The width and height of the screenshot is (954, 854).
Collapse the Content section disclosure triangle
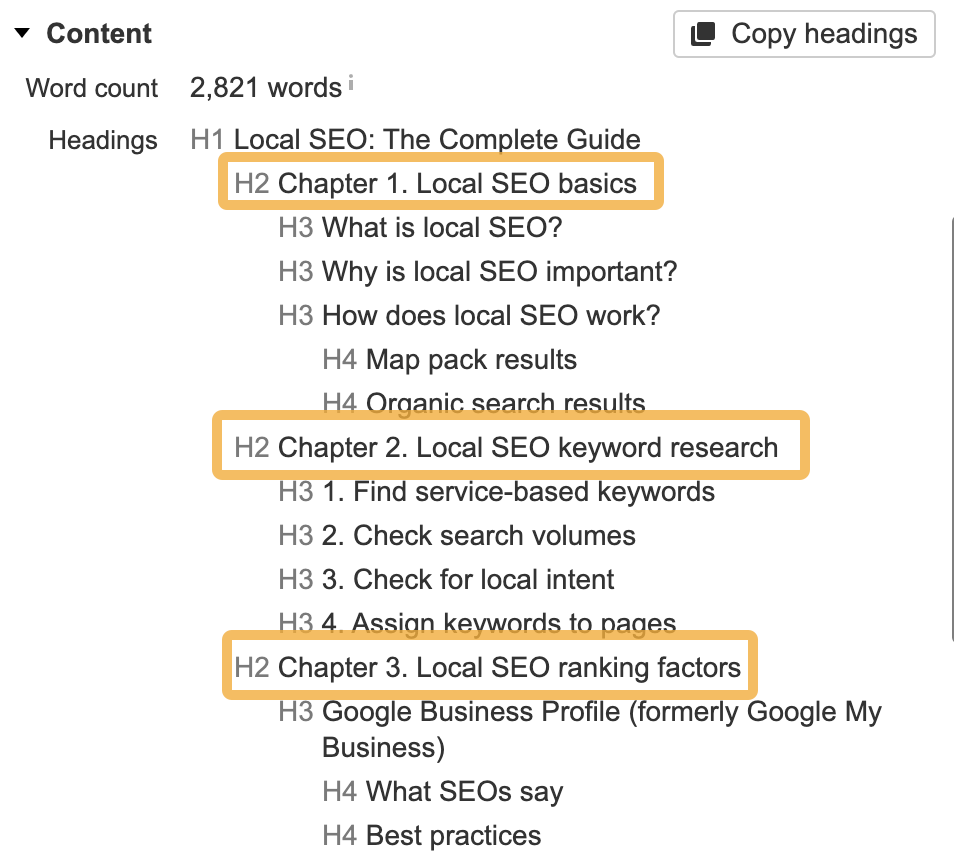coord(22,32)
